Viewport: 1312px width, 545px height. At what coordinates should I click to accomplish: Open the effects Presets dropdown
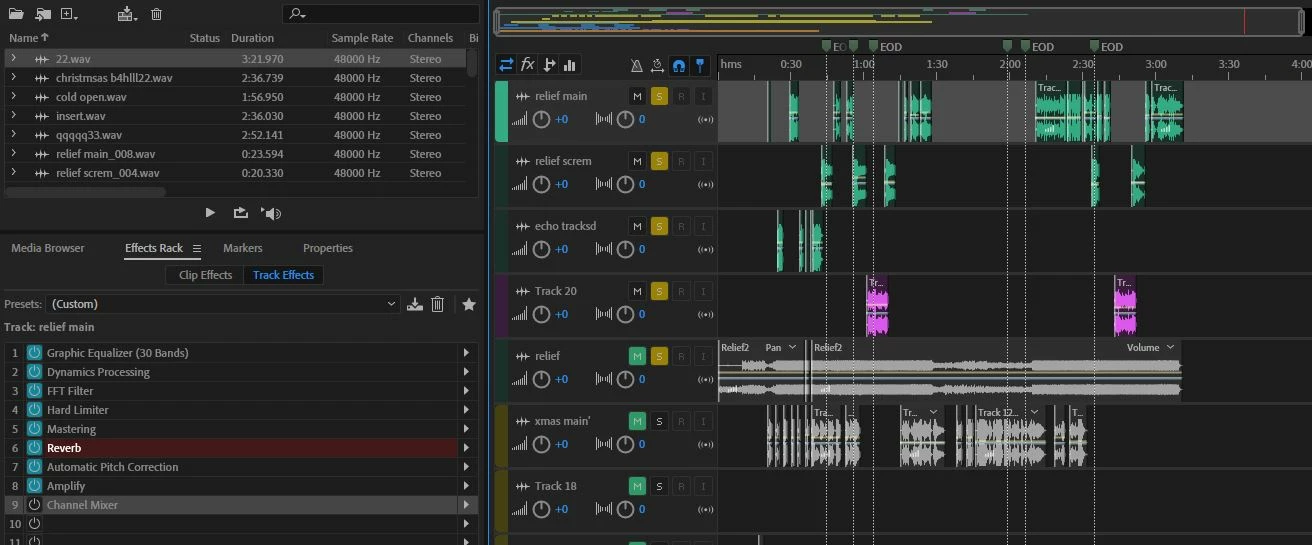click(x=223, y=304)
